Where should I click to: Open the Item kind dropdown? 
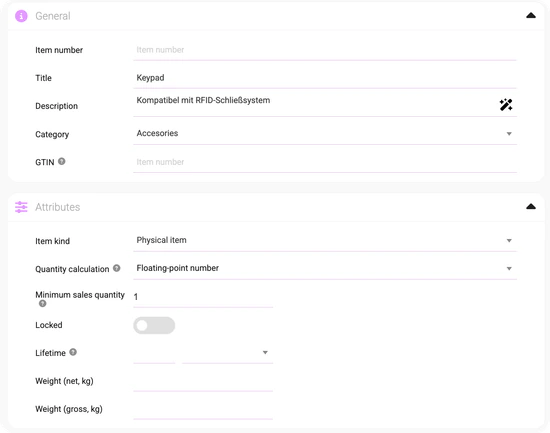click(325, 241)
